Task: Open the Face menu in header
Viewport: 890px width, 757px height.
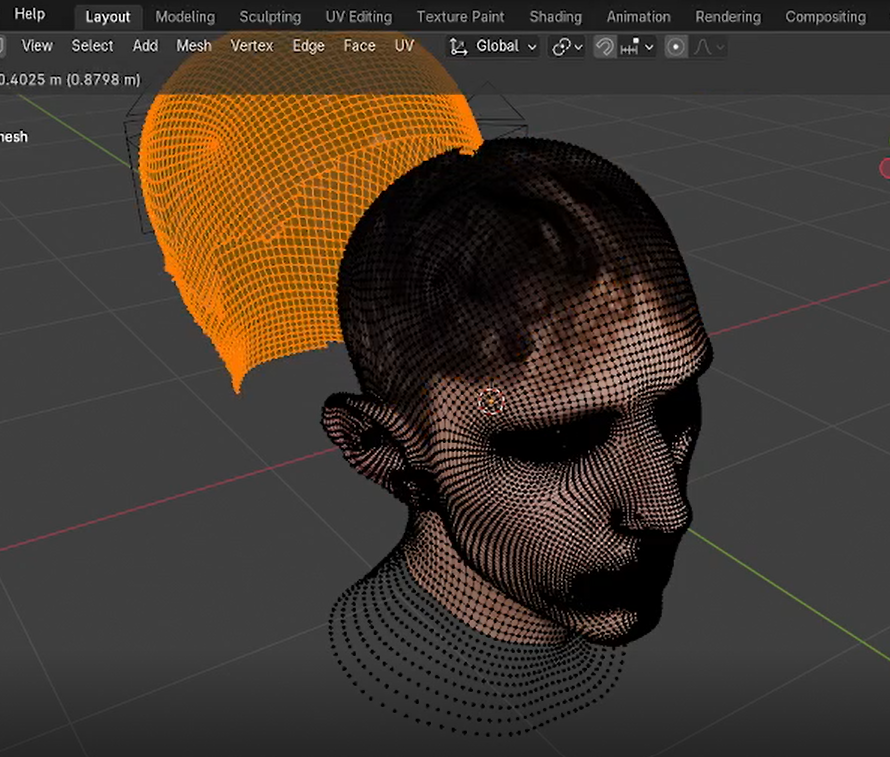Action: (359, 46)
